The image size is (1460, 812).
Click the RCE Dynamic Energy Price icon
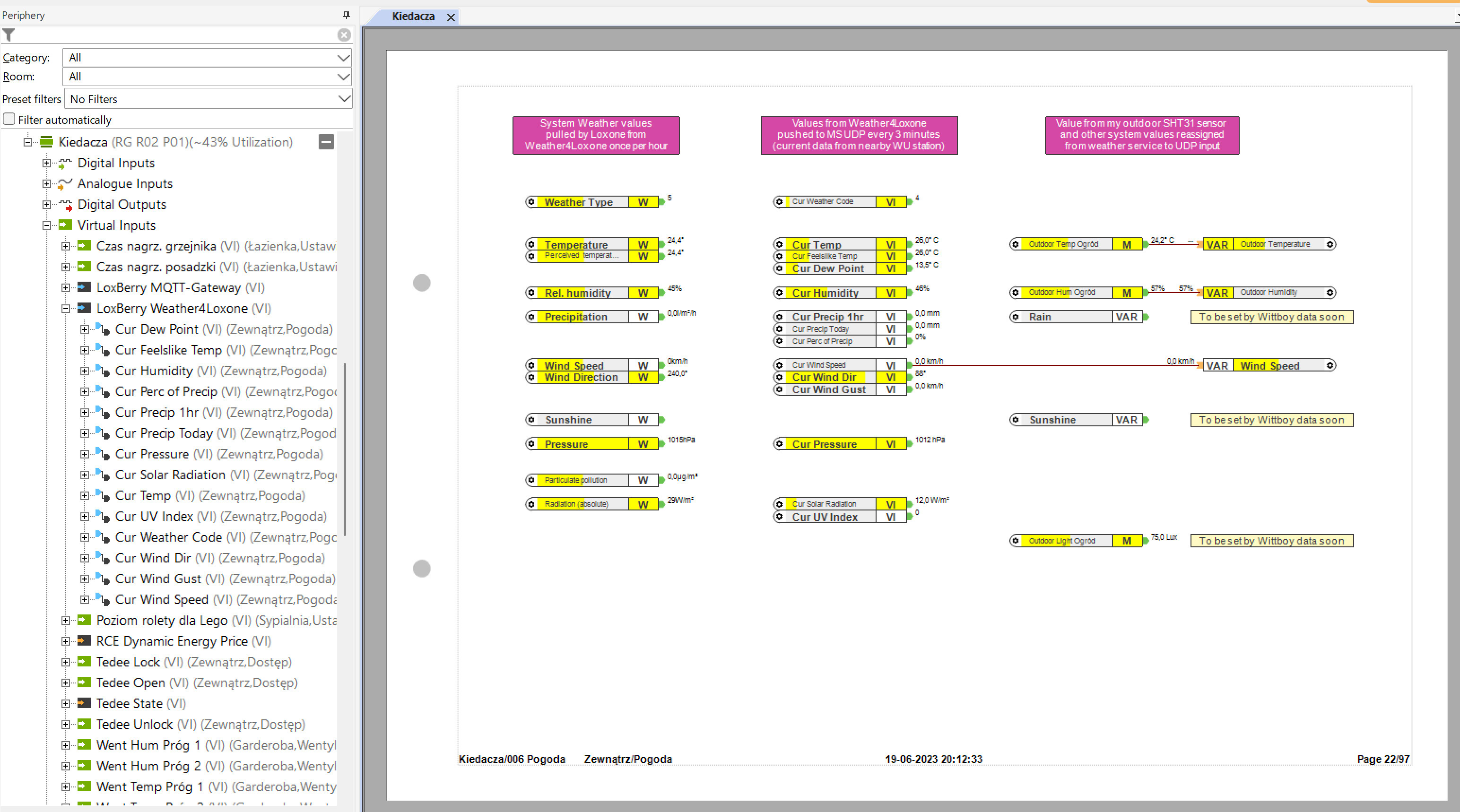(84, 641)
